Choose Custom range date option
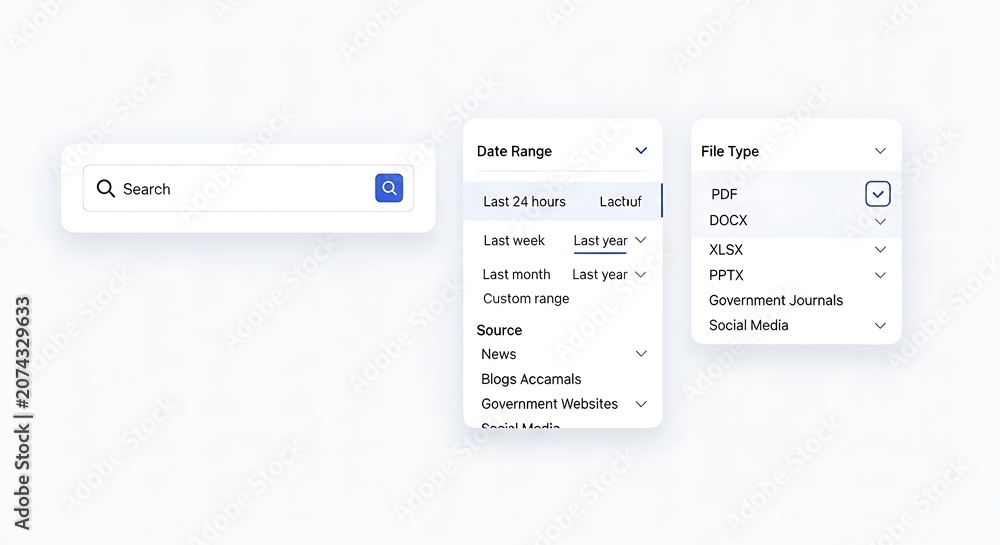 coord(526,298)
